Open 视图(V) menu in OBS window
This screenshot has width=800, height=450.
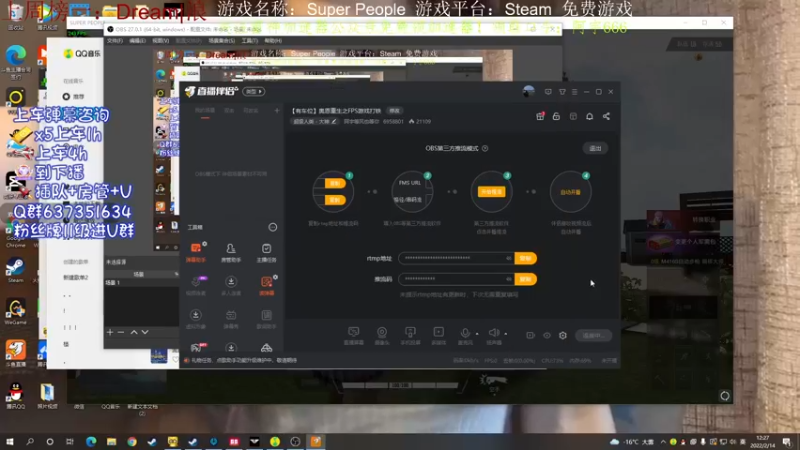[160, 41]
